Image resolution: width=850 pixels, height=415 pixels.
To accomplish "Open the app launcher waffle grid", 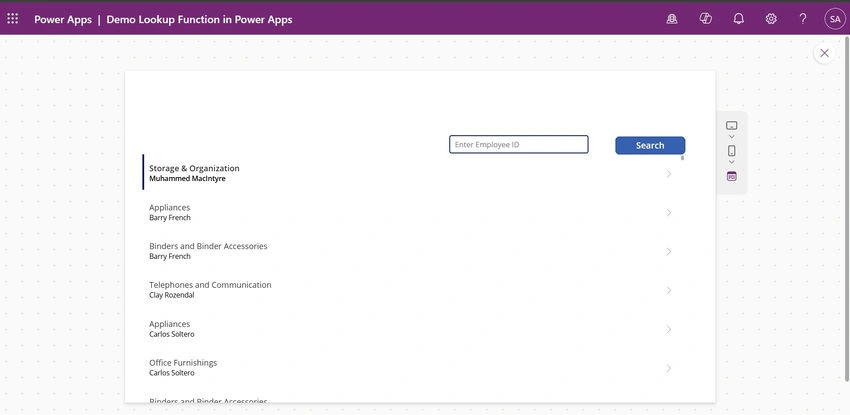I will pyautogui.click(x=12, y=19).
